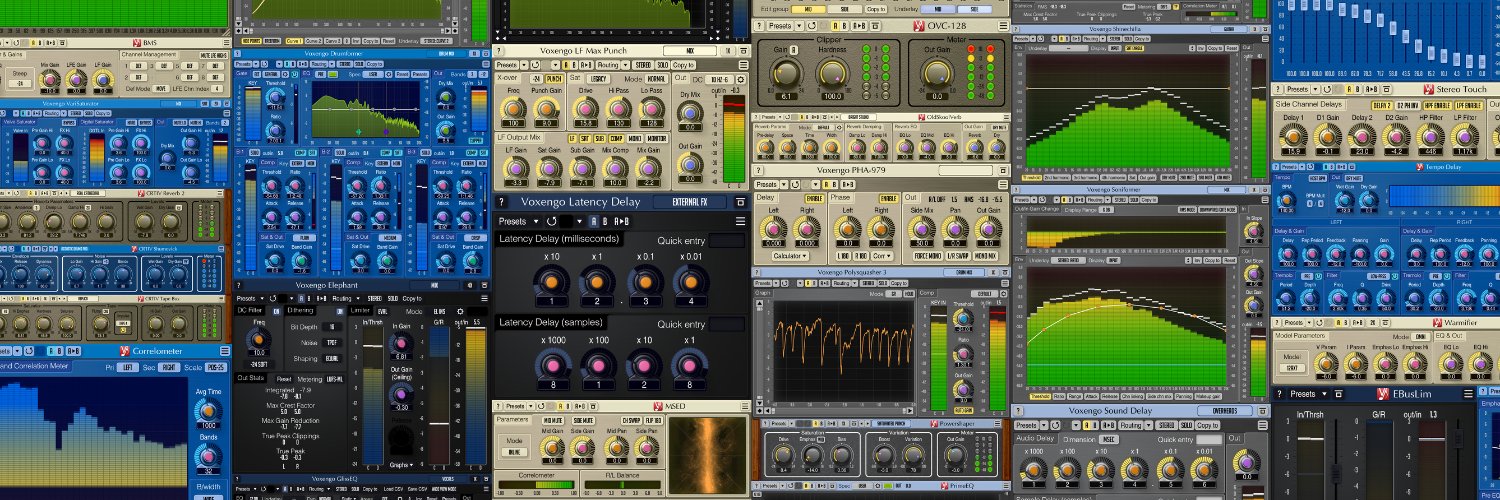
Task: Adjust x10 milliseconds knob in Latency Delay
Action: pyautogui.click(x=551, y=280)
